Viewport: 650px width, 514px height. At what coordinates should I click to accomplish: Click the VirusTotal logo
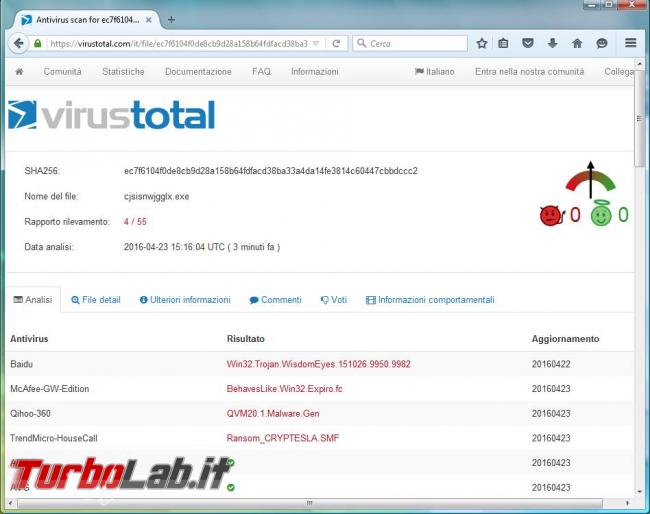[111, 115]
